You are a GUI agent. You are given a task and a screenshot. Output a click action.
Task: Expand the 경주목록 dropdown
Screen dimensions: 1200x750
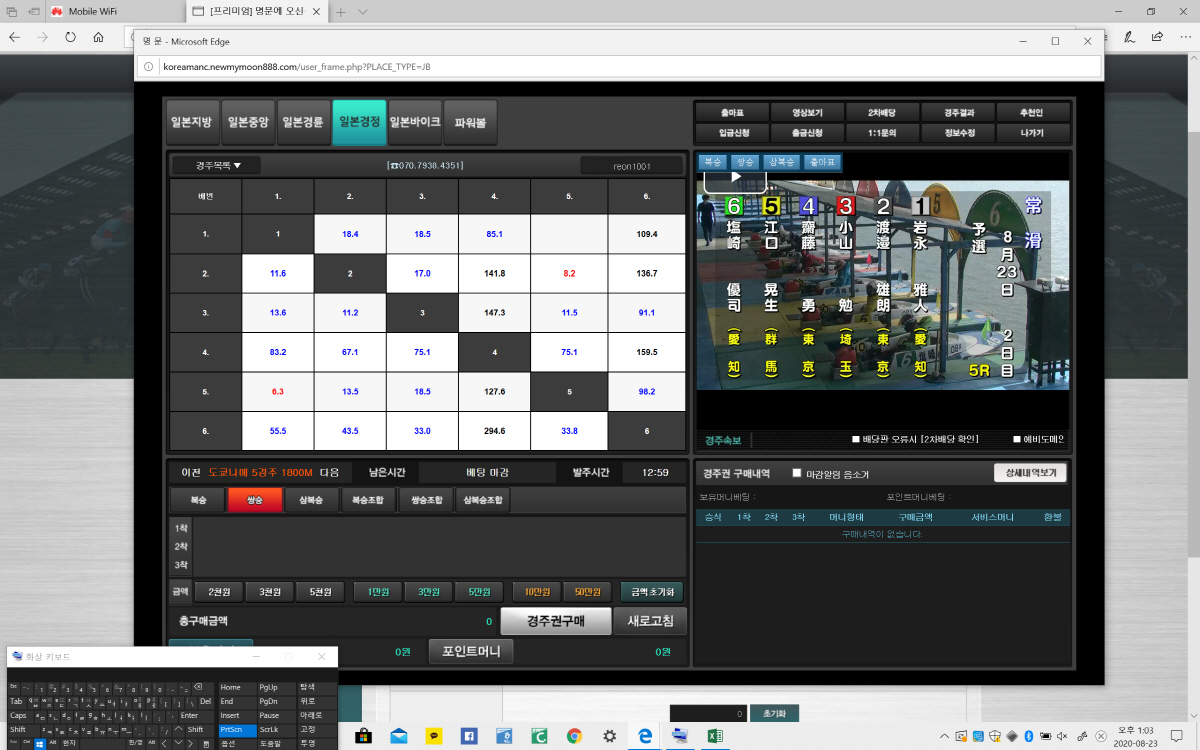214,165
